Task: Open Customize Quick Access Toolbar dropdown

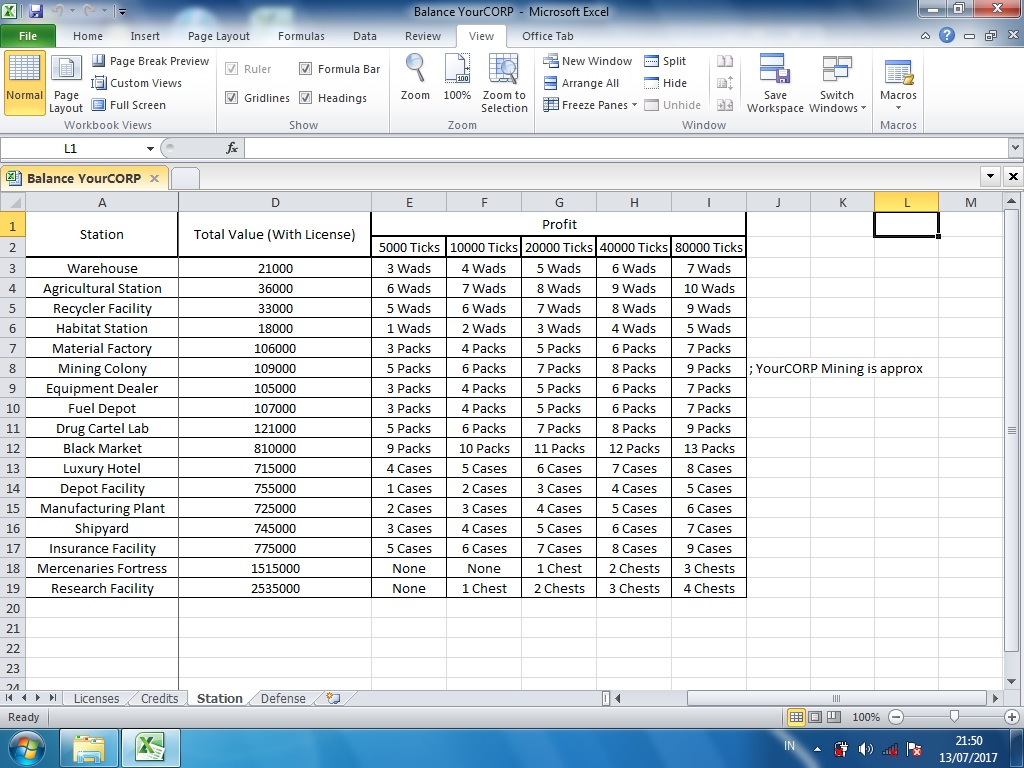Action: click(122, 12)
